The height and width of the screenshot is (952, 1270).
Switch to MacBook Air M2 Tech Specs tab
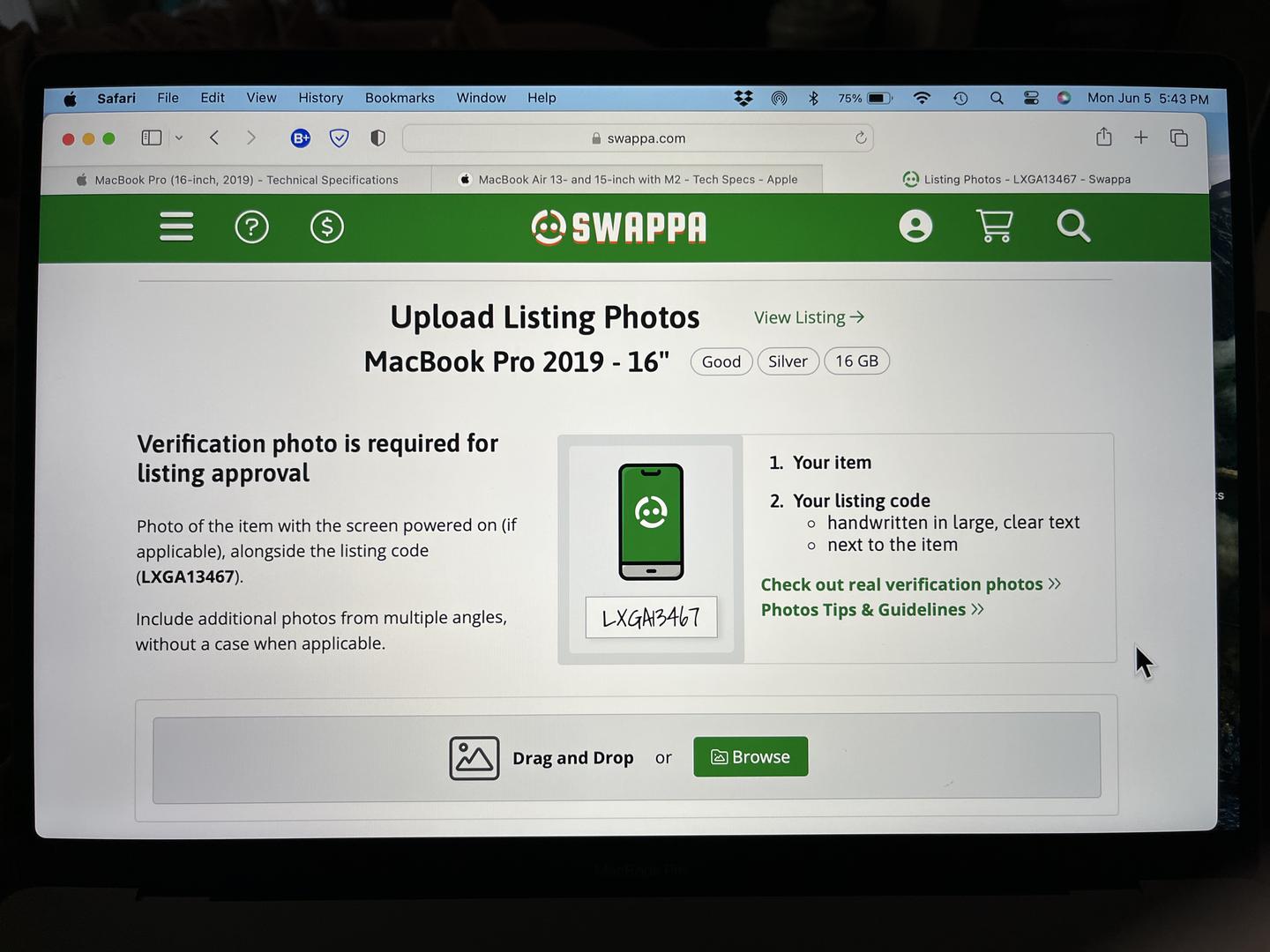point(628,180)
